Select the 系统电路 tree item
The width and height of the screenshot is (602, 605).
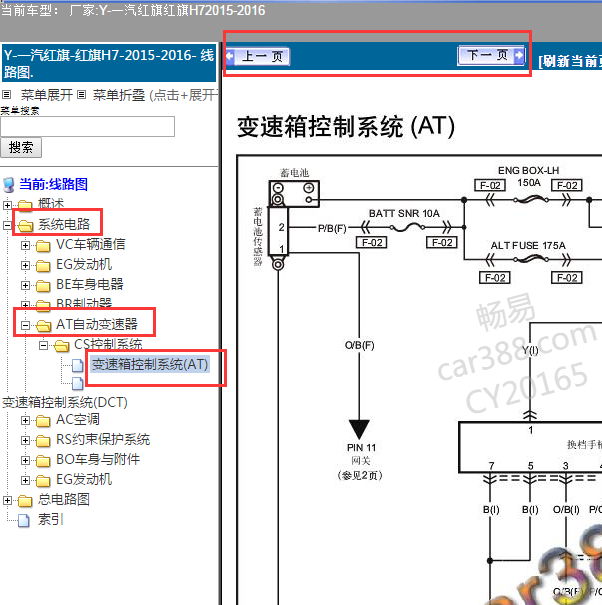[x=64, y=224]
